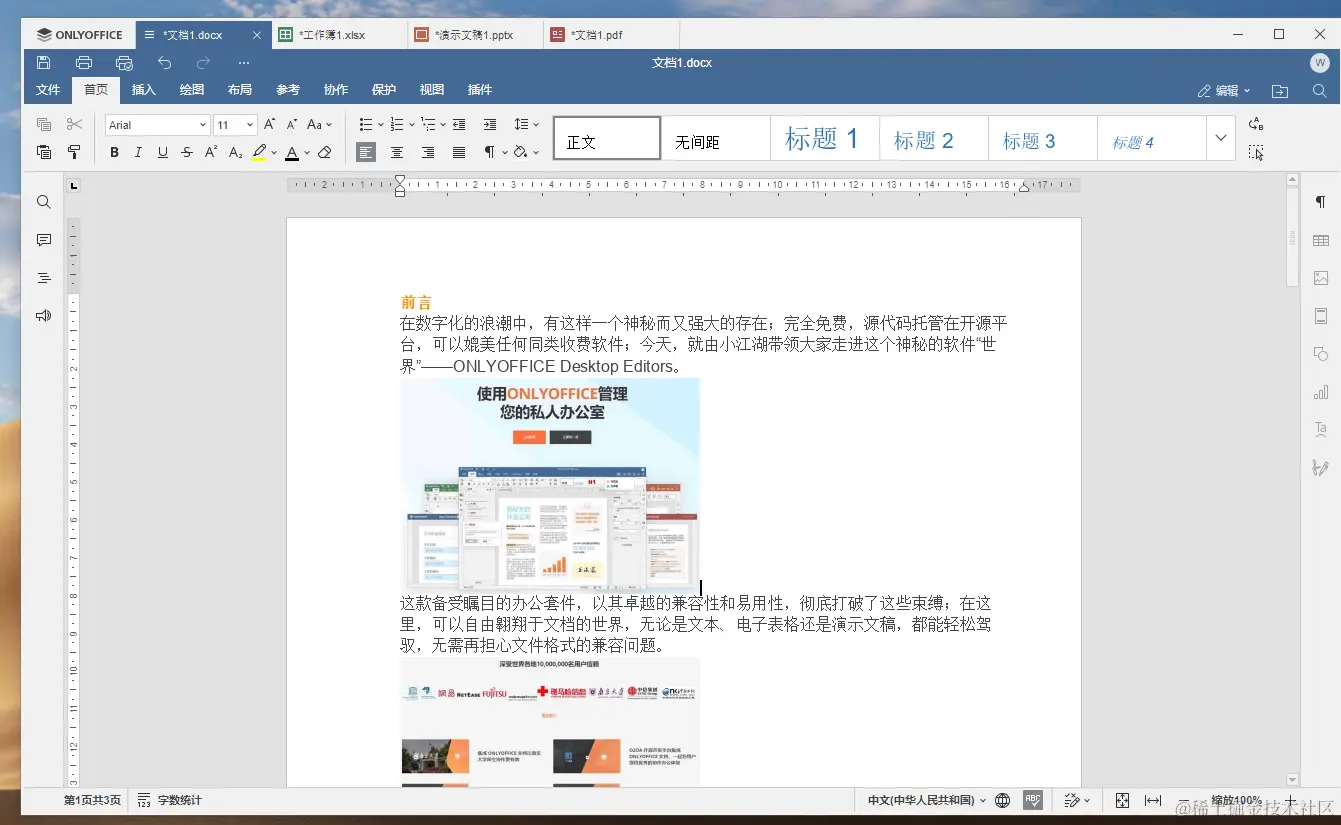The image size is (1341, 825).
Task: Apply the 标题 1 heading style
Action: pos(824,138)
